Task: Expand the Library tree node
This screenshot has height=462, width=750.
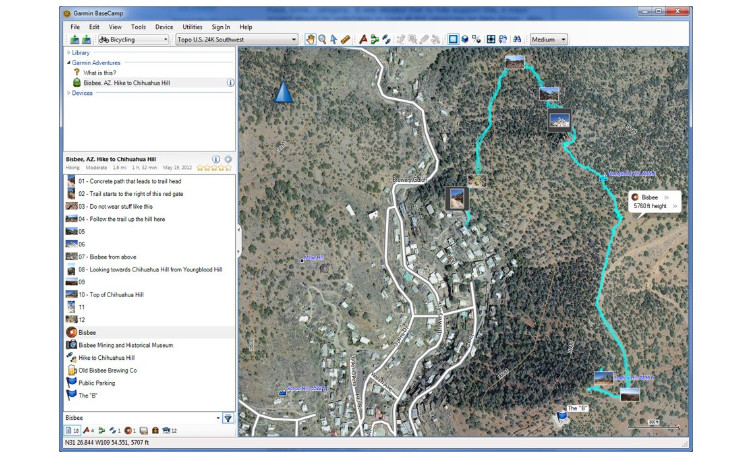Action: coord(68,53)
